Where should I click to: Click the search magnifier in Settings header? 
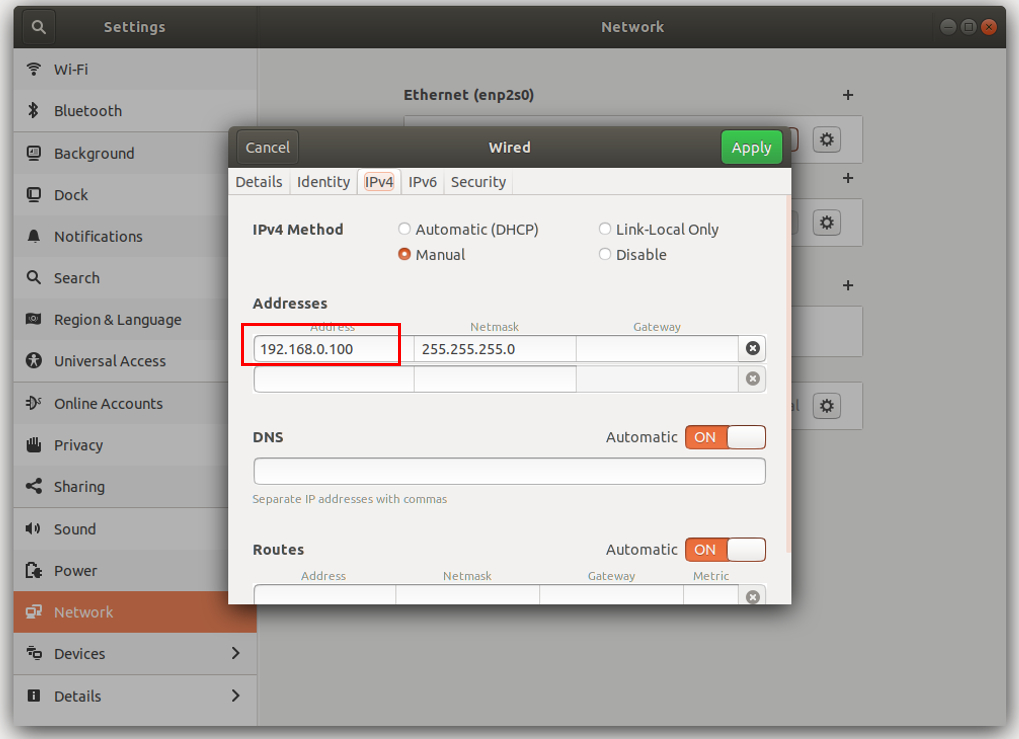point(38,27)
